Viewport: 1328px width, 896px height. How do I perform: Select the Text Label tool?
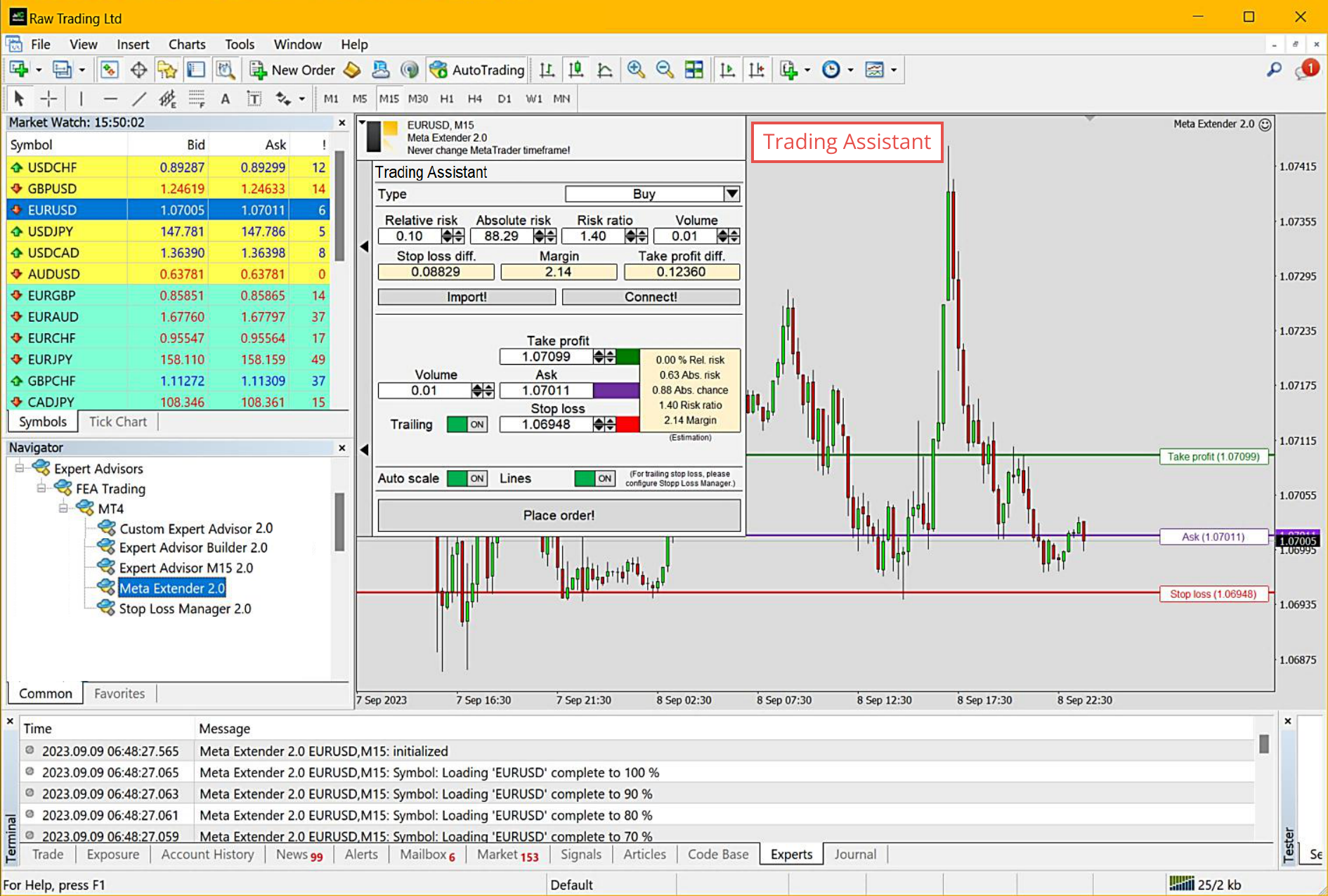pyautogui.click(x=254, y=98)
